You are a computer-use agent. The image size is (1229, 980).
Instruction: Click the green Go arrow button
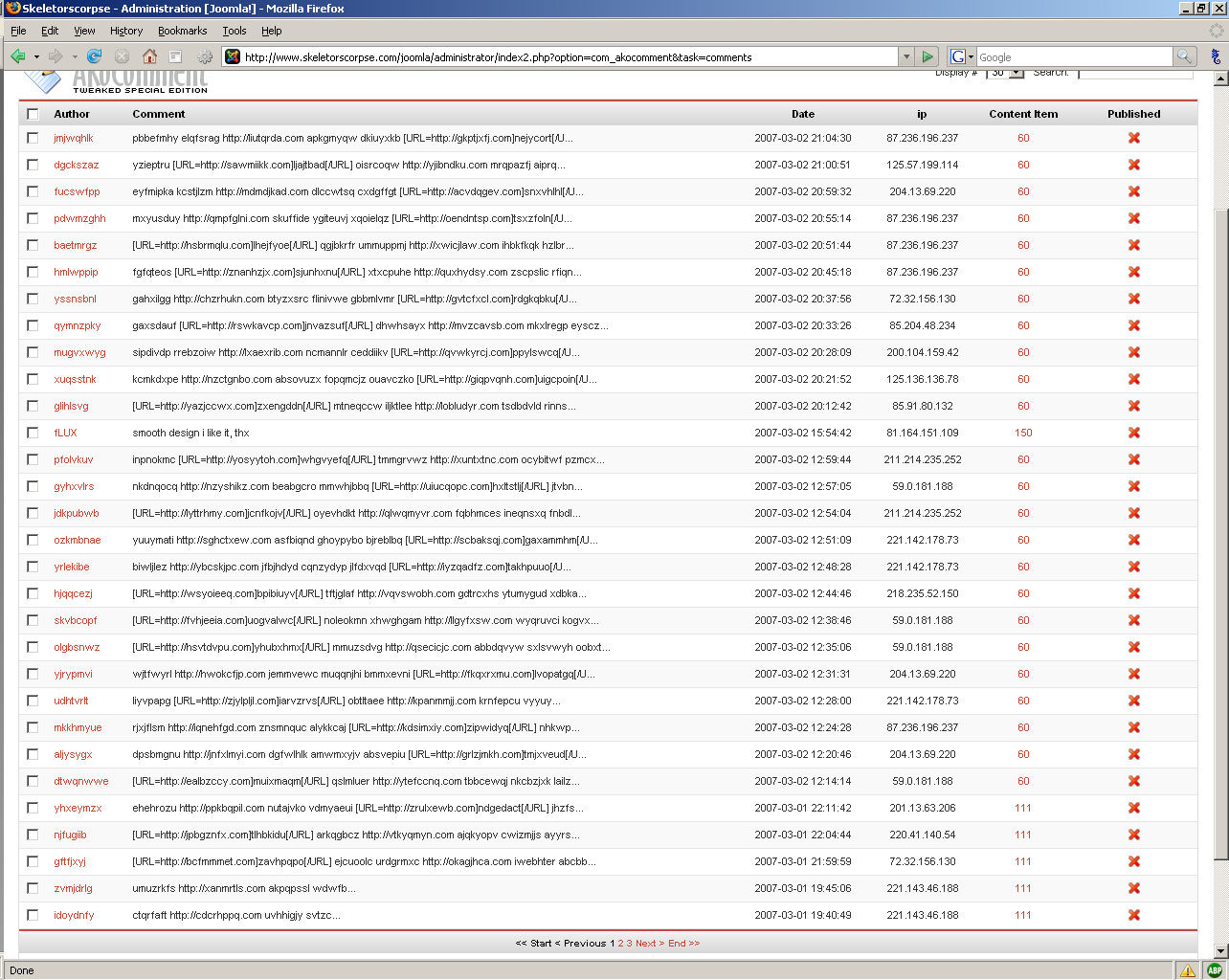point(927,56)
